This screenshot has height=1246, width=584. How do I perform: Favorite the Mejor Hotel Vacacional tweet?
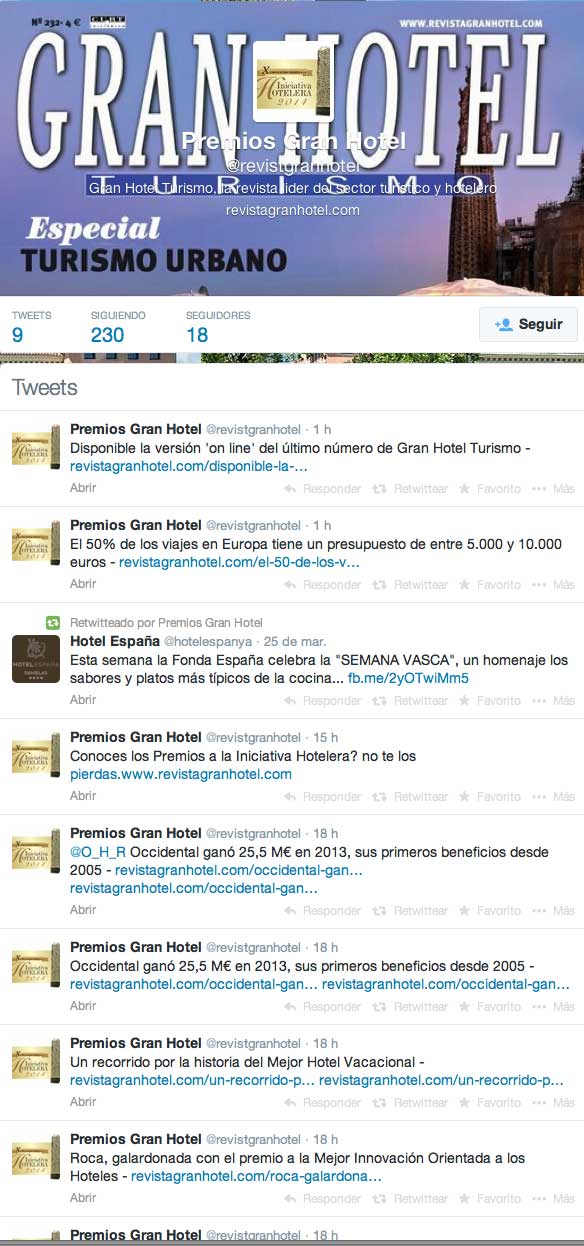(490, 1103)
